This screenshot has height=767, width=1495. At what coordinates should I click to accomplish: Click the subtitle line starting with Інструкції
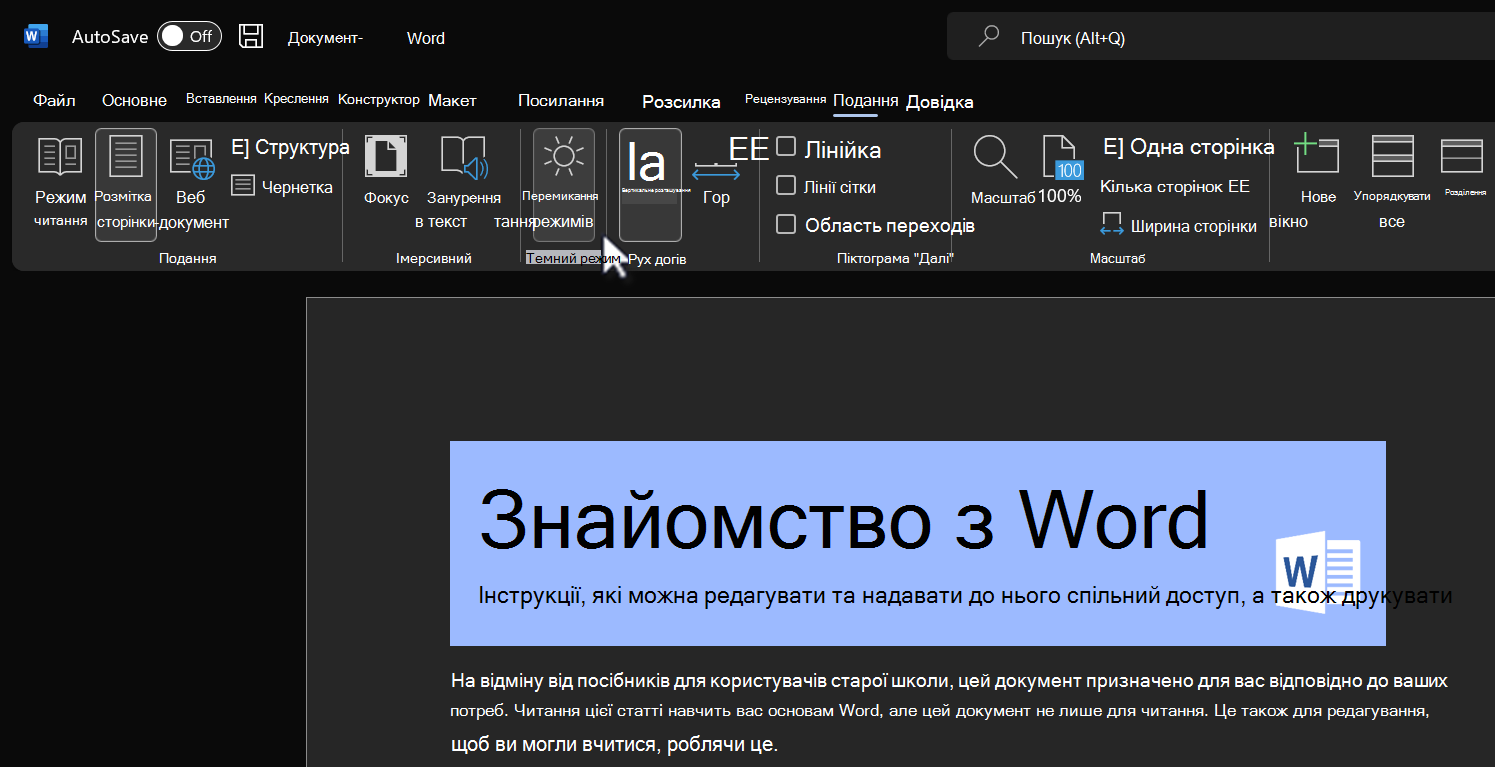point(965,596)
